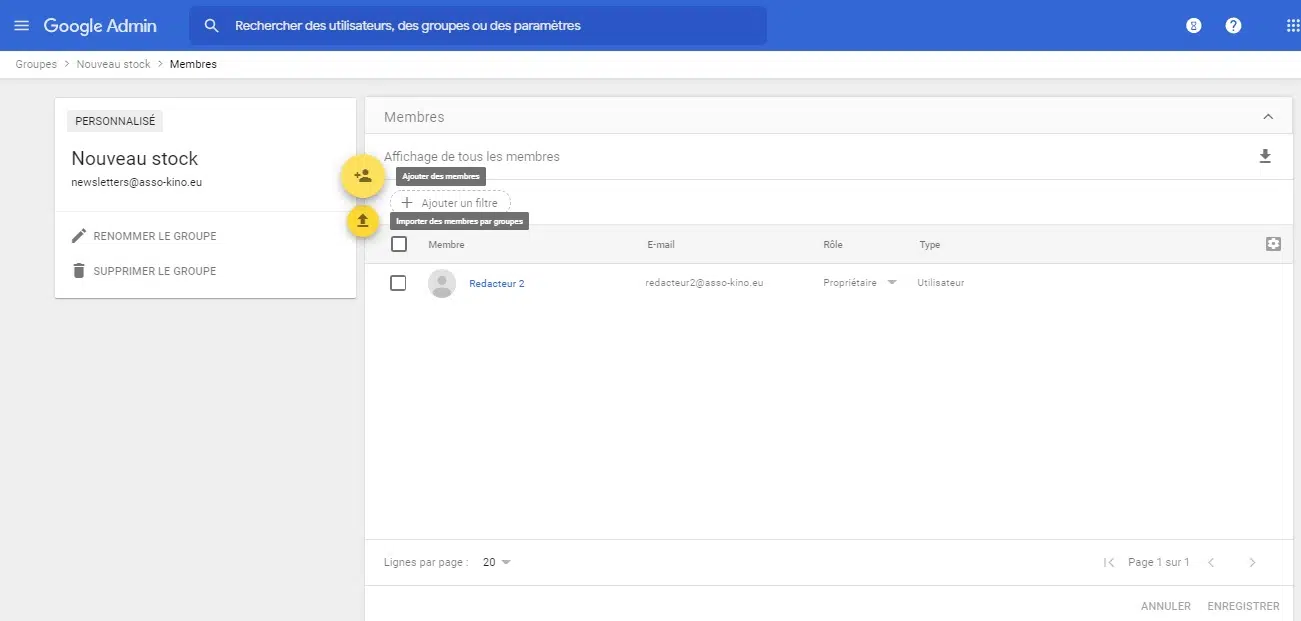Click the Page 1 sur 1 indicator
The width and height of the screenshot is (1301, 621).
pos(1159,563)
